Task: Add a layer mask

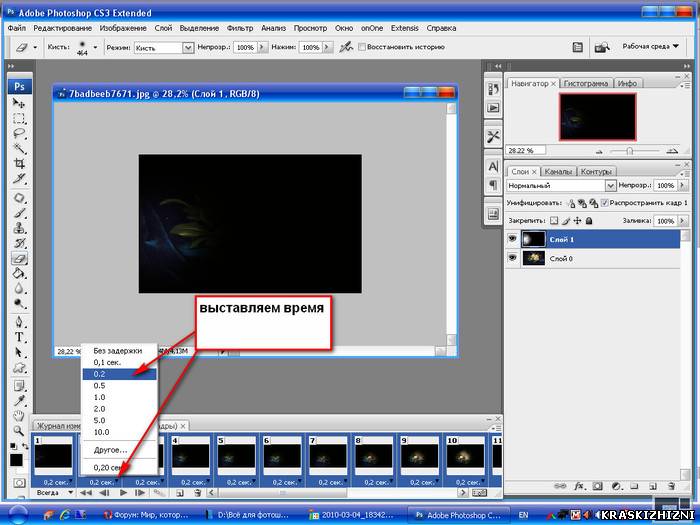Action: (598, 486)
